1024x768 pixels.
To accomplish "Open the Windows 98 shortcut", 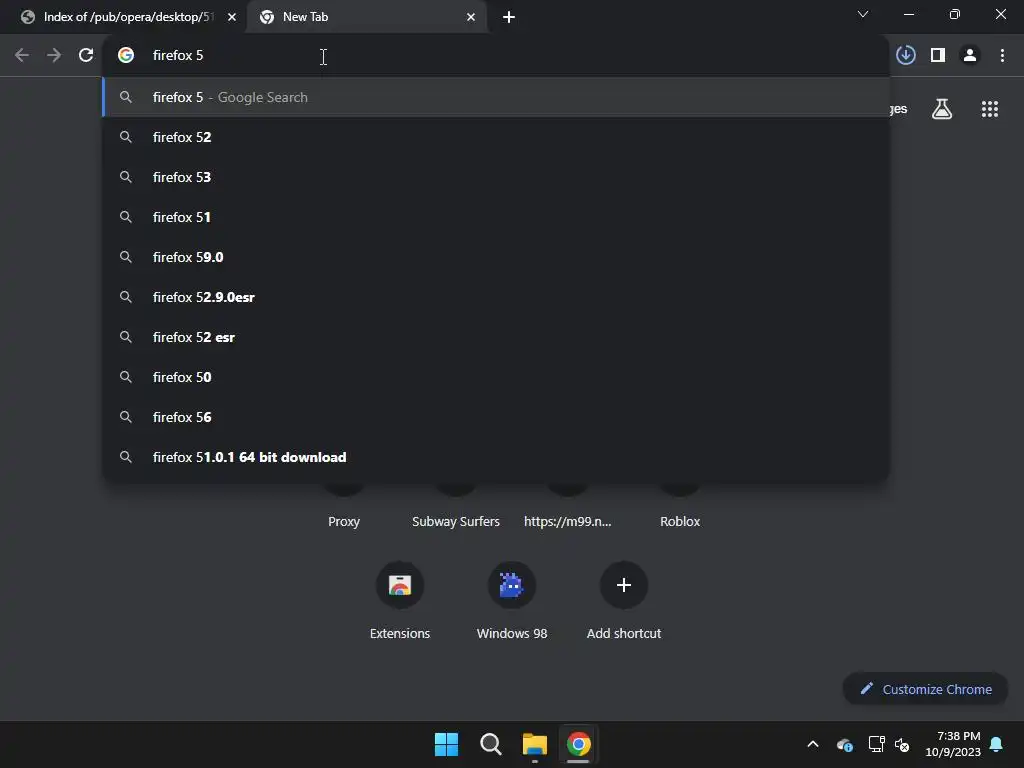I will point(512,601).
